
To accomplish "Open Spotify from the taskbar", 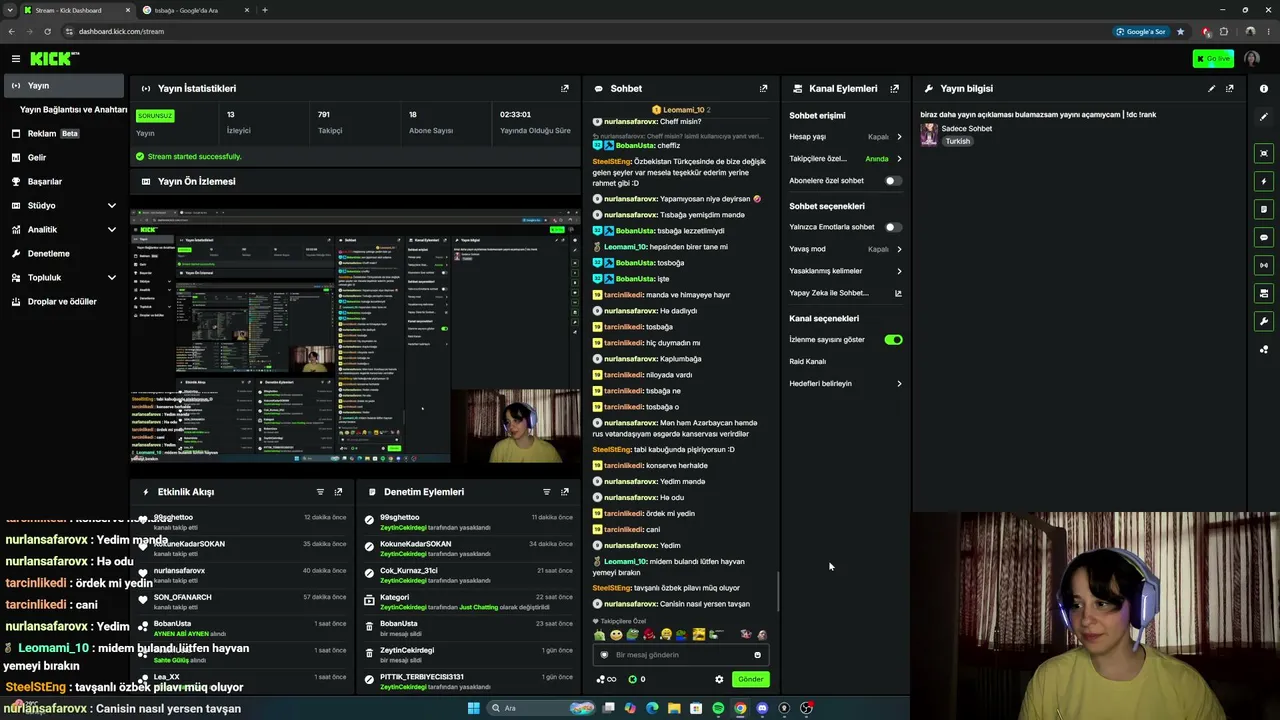I will tap(718, 708).
